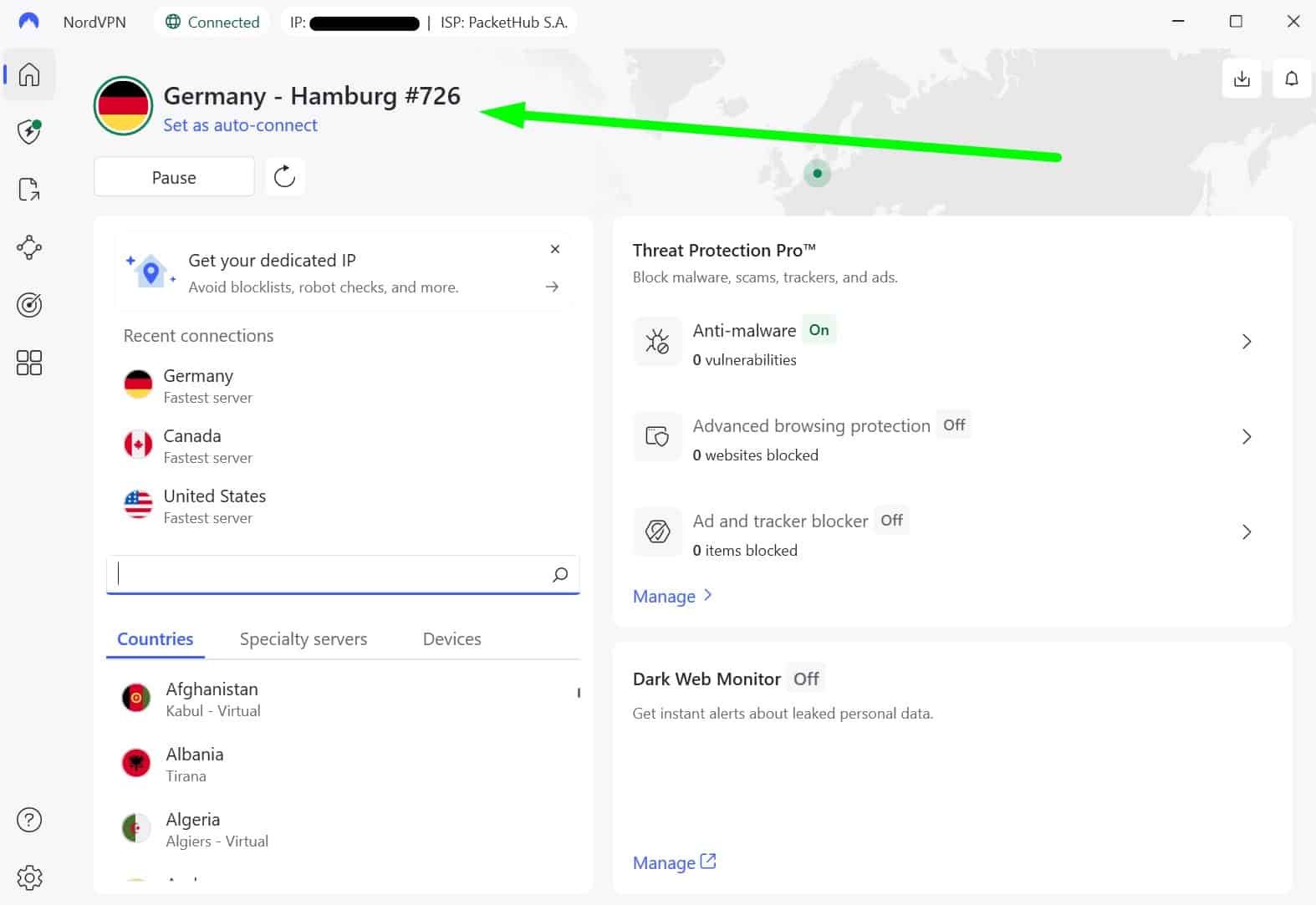Click Recent connections label
Screen dimensions: 1316x905
coord(198,336)
